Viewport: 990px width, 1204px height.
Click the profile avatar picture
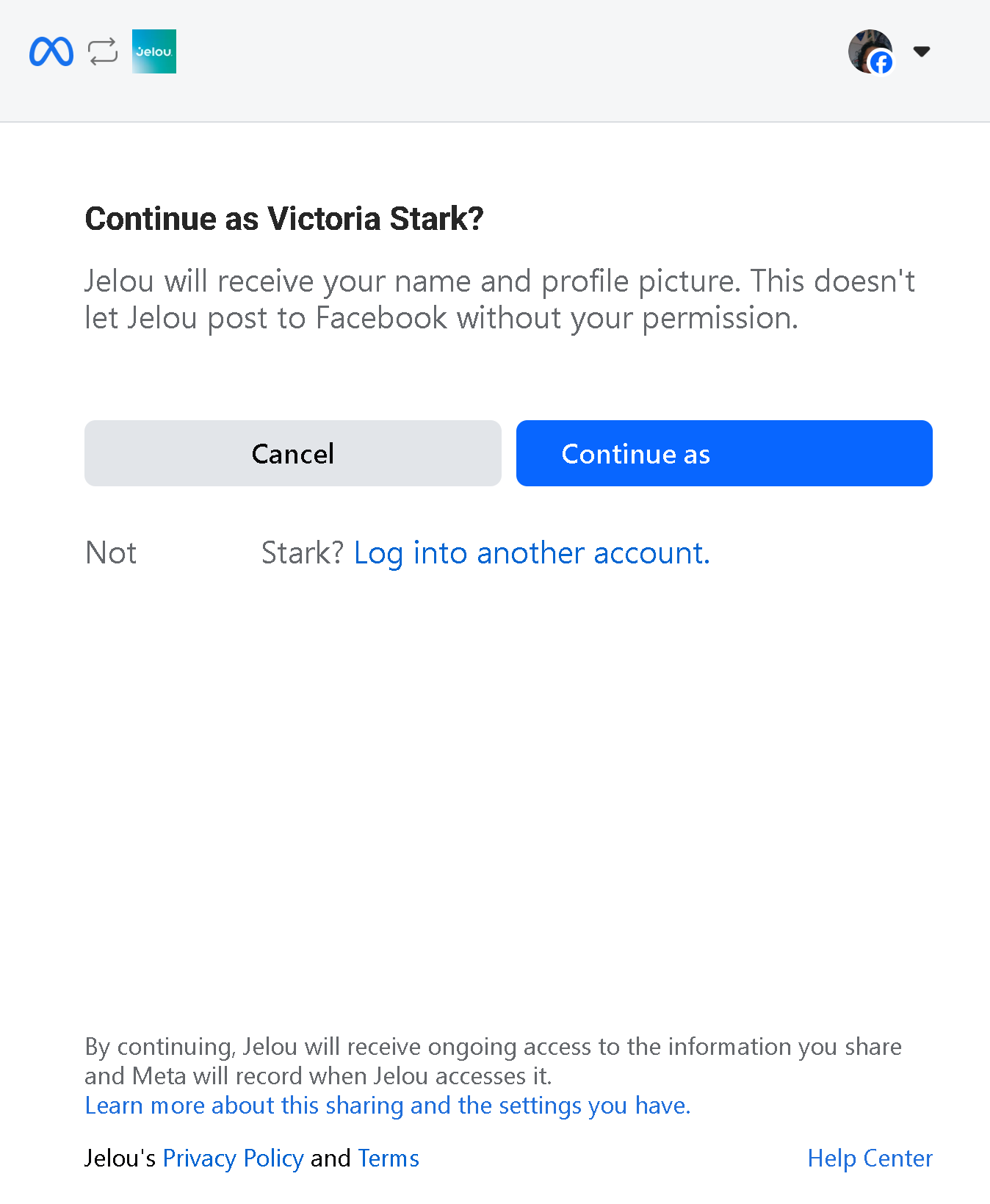point(870,51)
